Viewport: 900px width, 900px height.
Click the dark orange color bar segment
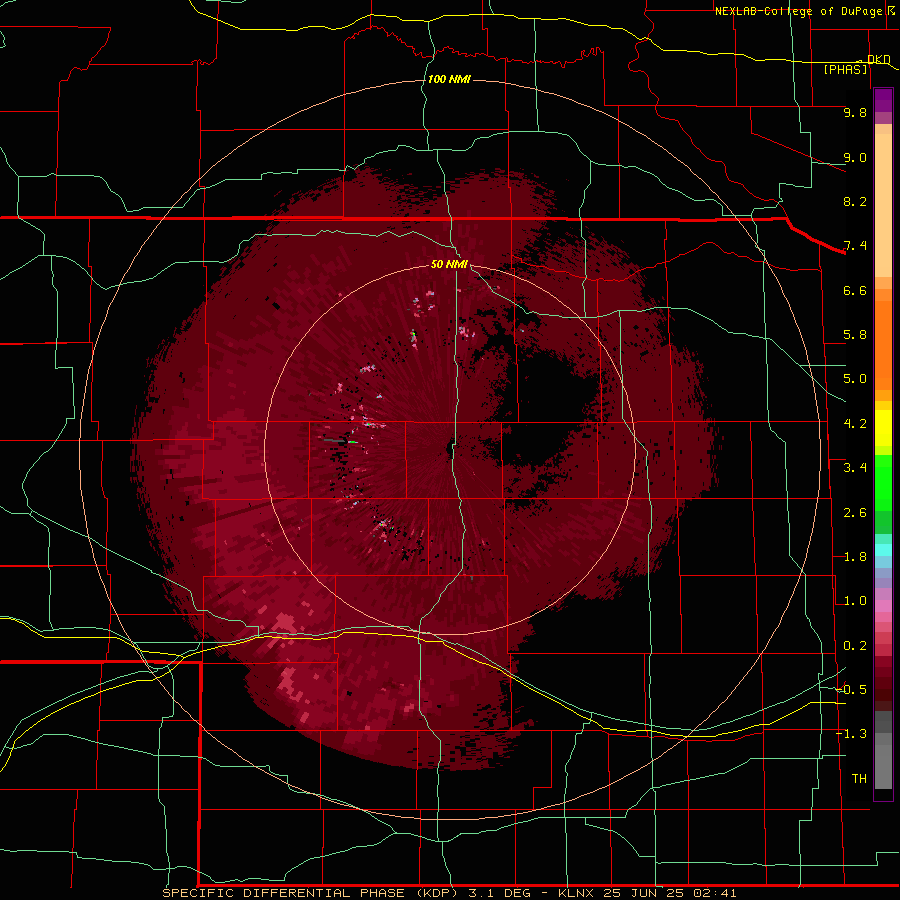[x=883, y=346]
